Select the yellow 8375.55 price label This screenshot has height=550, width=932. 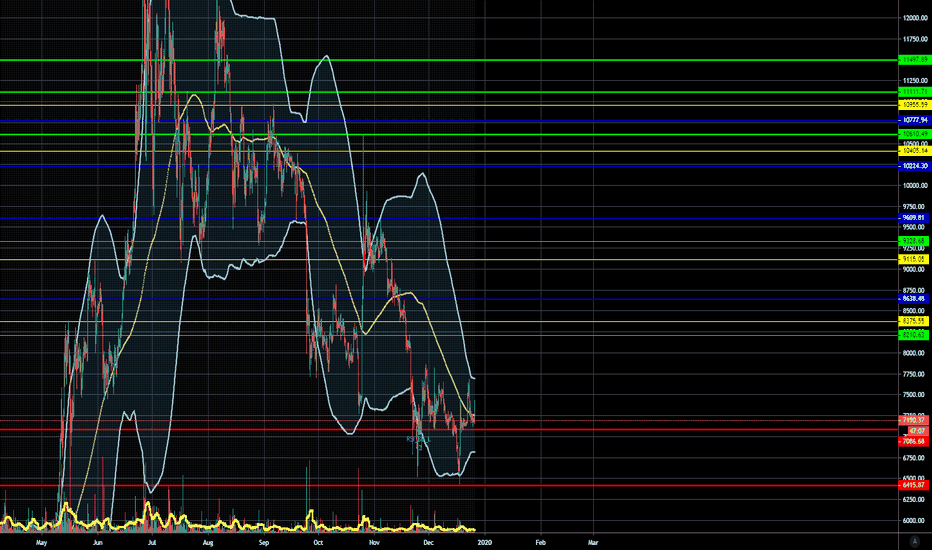[914, 321]
